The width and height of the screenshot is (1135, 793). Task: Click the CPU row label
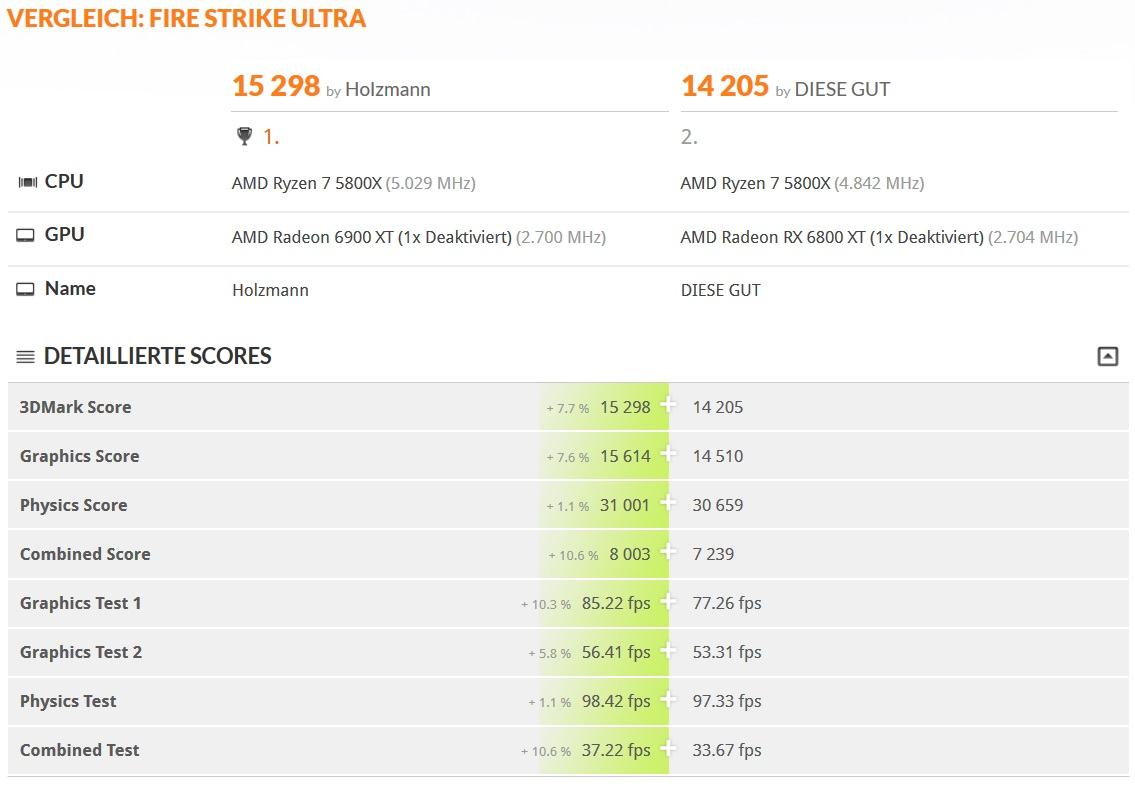pyautogui.click(x=64, y=181)
